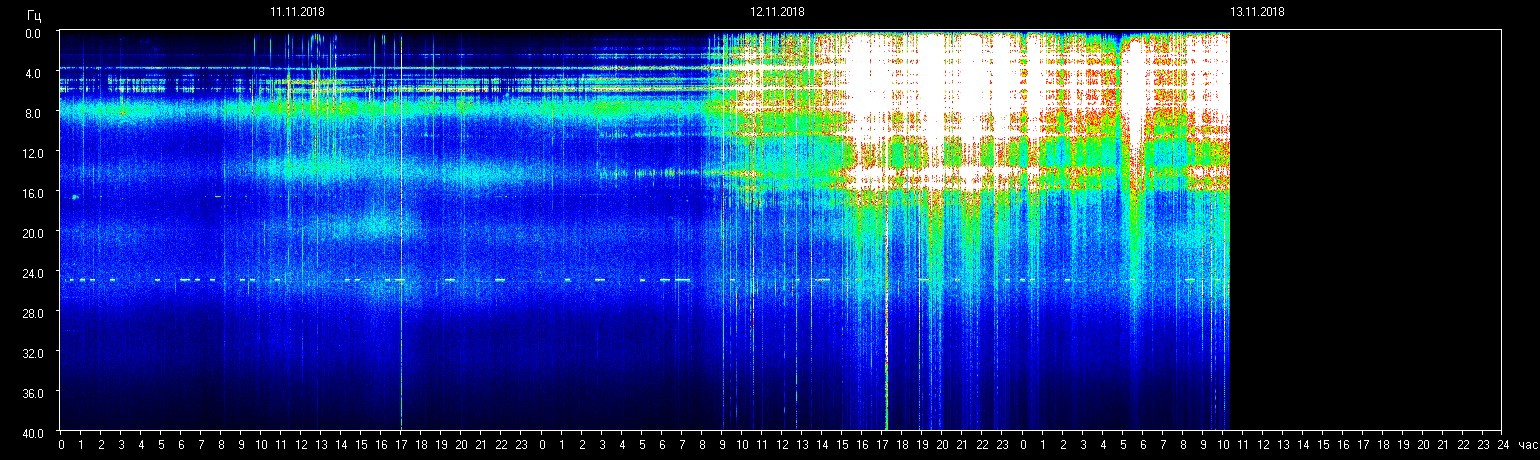Select the 12.11.2018 date header

pyautogui.click(x=777, y=12)
